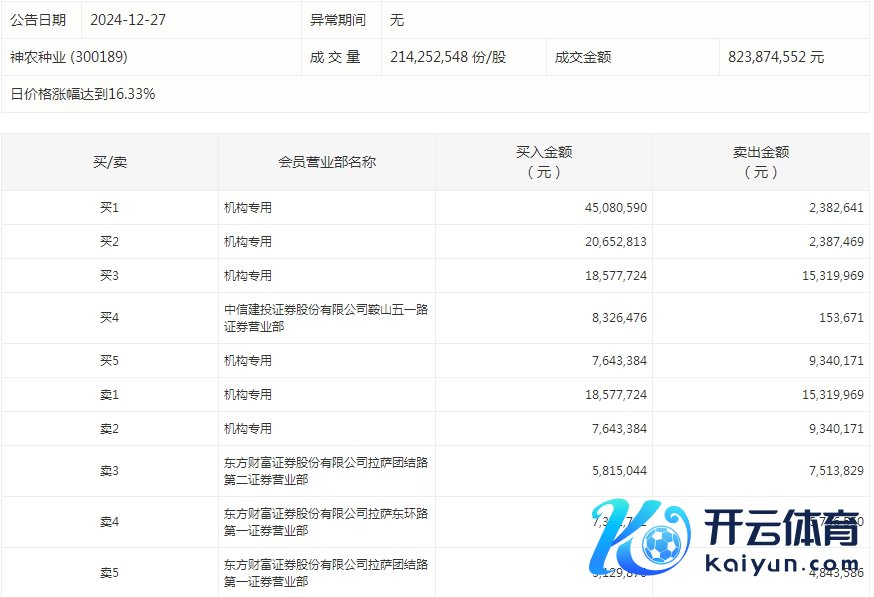Click the 买/卖 column header
This screenshot has height=597, width=874.
point(110,162)
